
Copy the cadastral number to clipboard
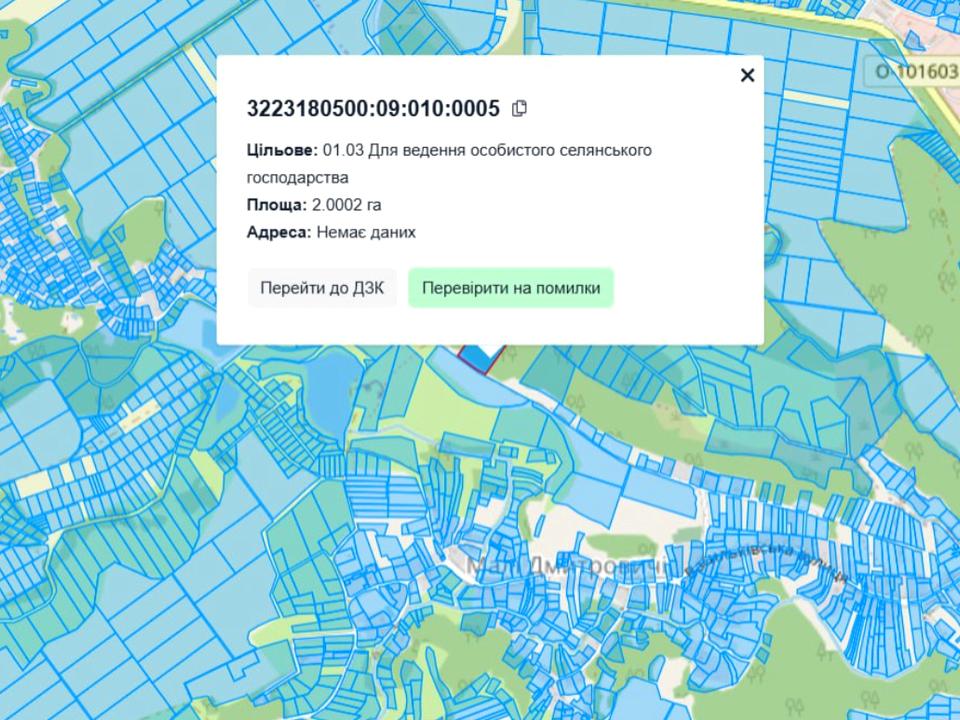pyautogui.click(x=519, y=108)
